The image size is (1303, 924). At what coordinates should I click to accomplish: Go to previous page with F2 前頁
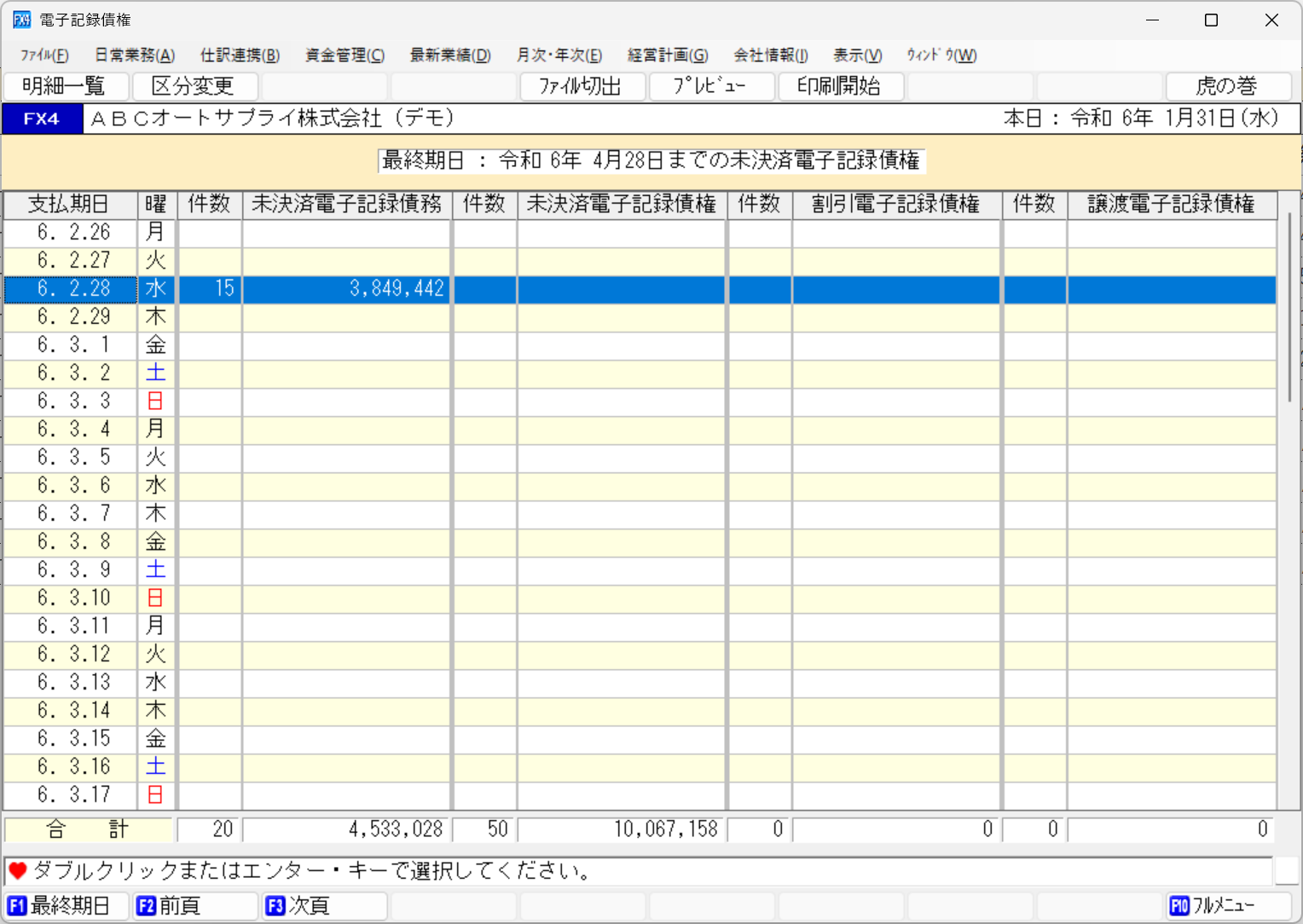coord(194,905)
